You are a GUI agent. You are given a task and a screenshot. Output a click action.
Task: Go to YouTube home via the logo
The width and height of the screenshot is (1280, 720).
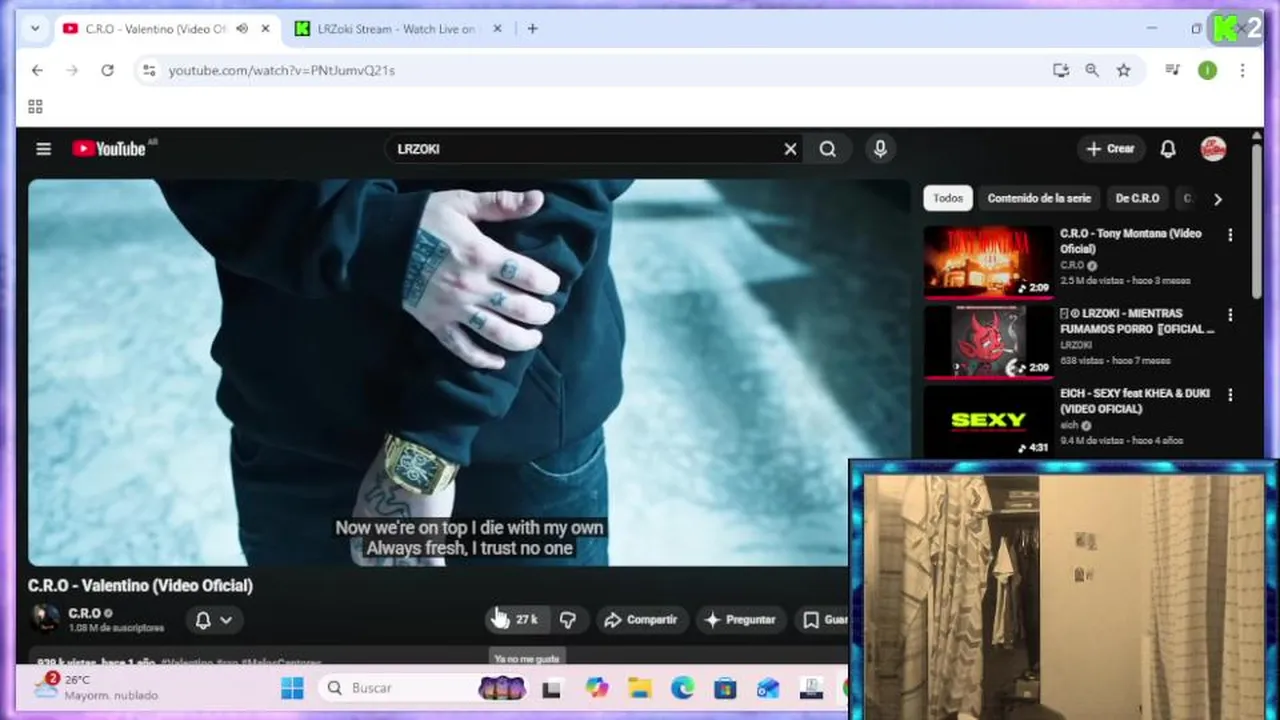(x=109, y=149)
